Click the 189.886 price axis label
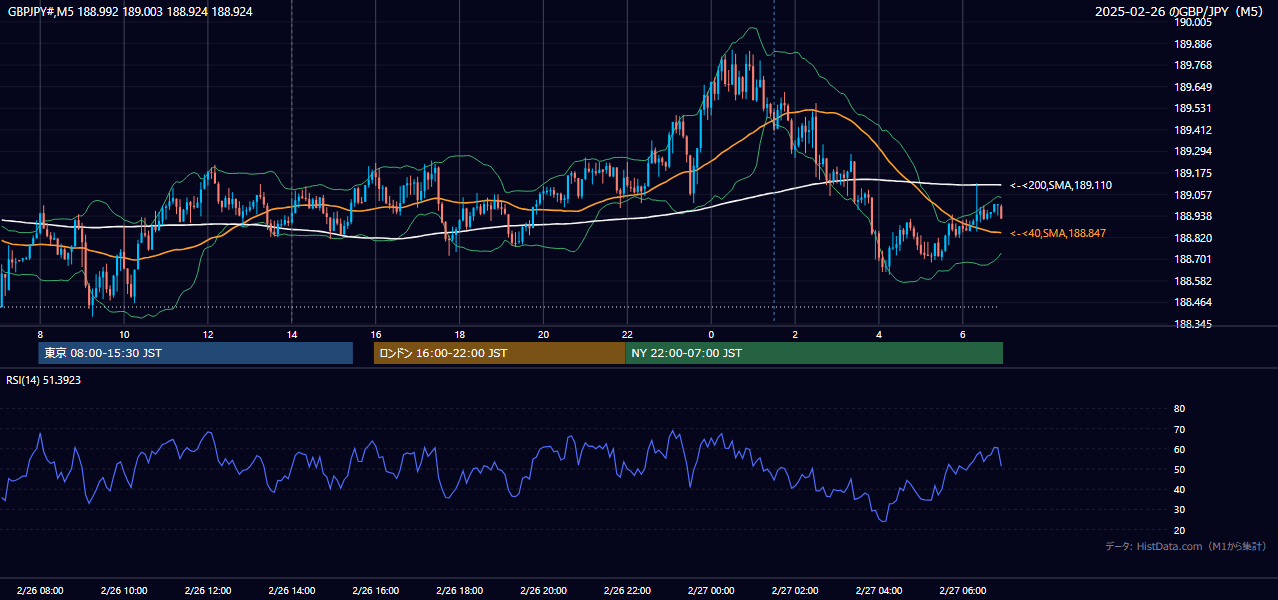This screenshot has height=600, width=1278. [1193, 44]
